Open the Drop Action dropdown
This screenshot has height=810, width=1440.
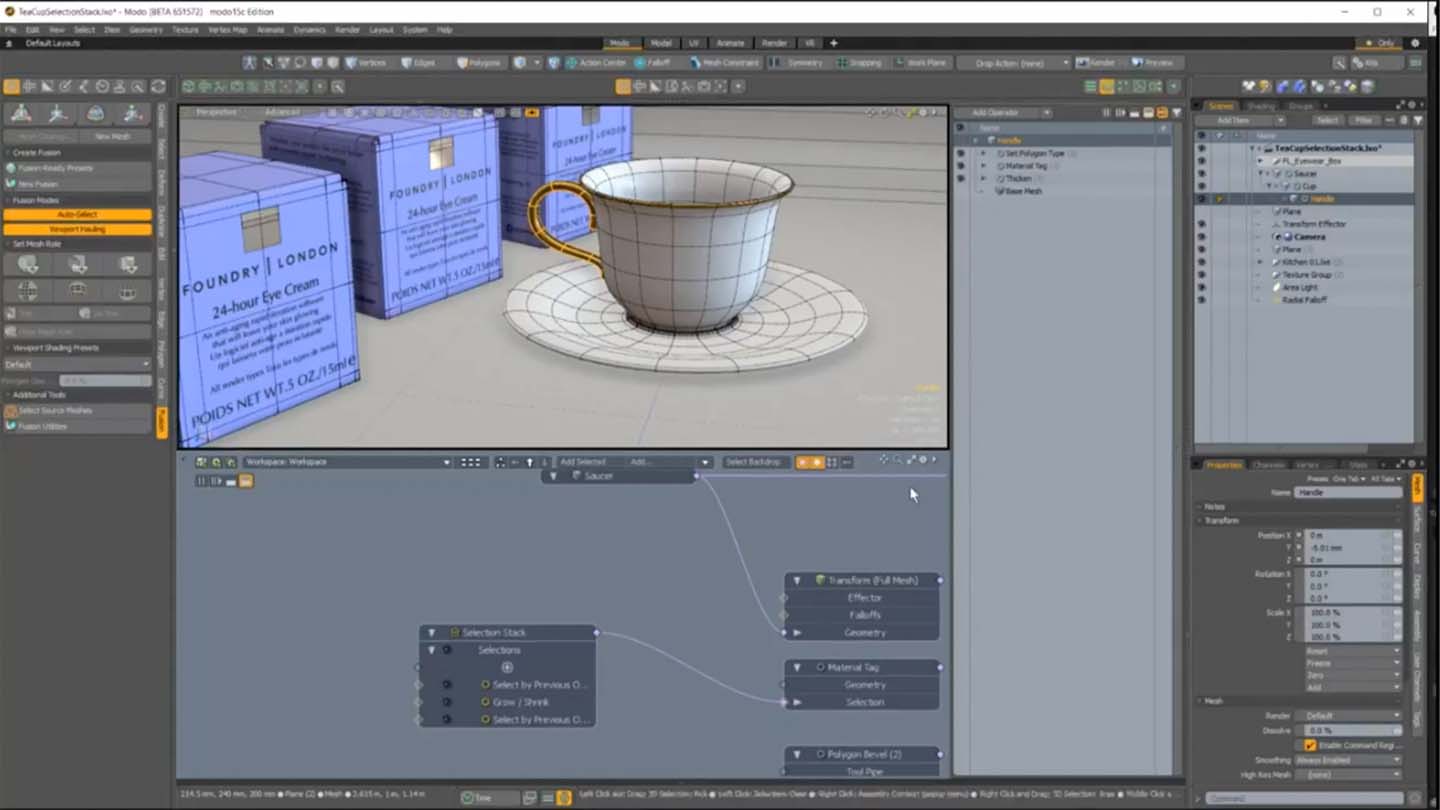click(x=1014, y=63)
